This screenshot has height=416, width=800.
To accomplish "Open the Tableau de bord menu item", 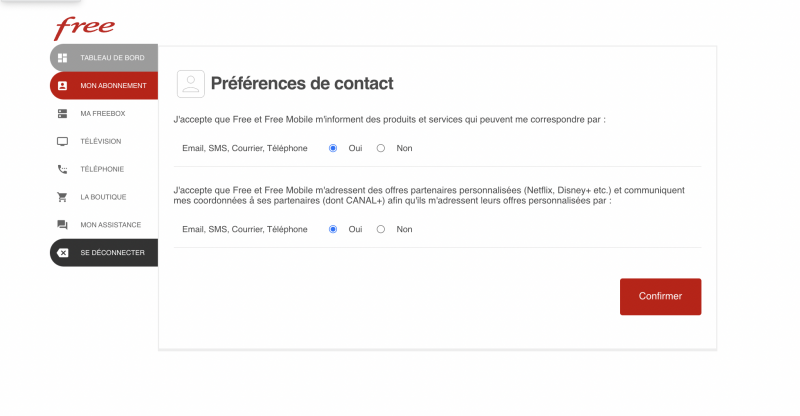I will coord(113,58).
